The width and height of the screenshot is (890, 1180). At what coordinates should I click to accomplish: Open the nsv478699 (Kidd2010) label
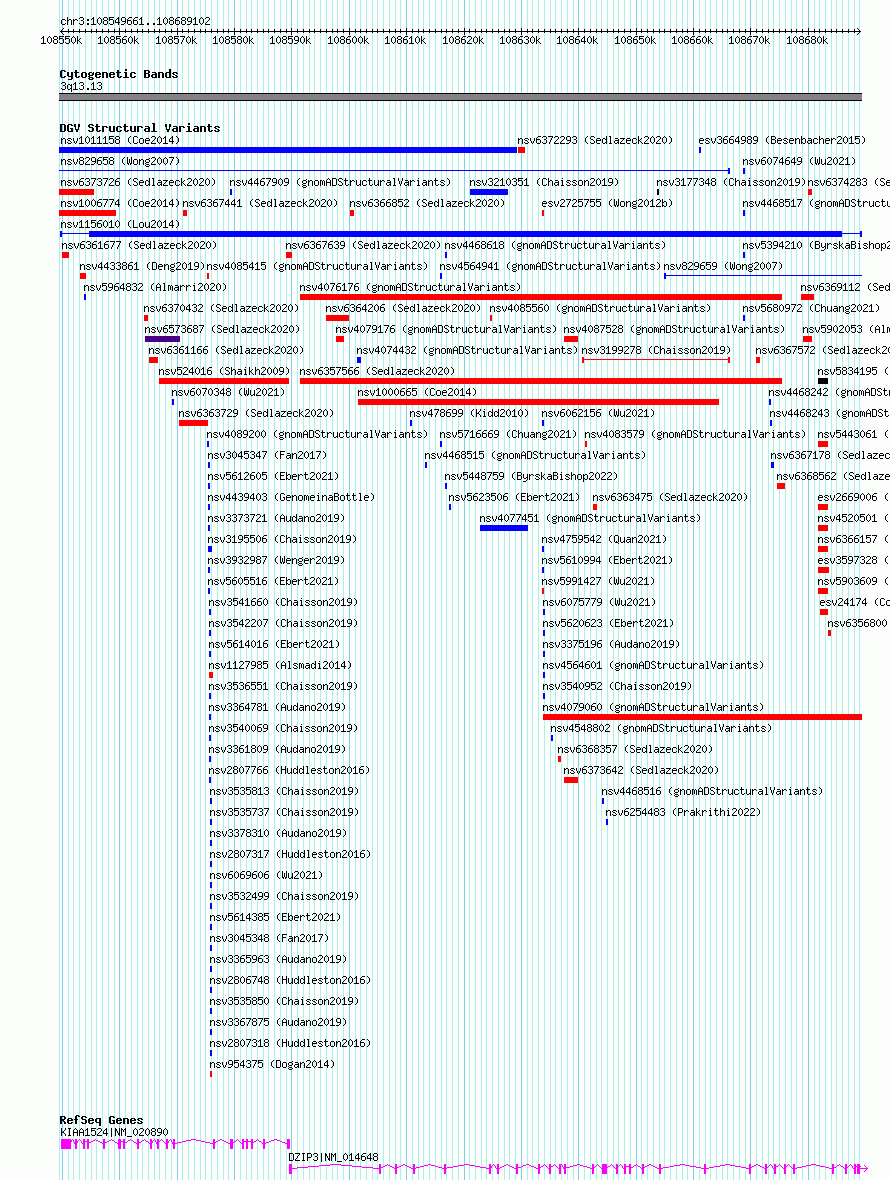(469, 415)
